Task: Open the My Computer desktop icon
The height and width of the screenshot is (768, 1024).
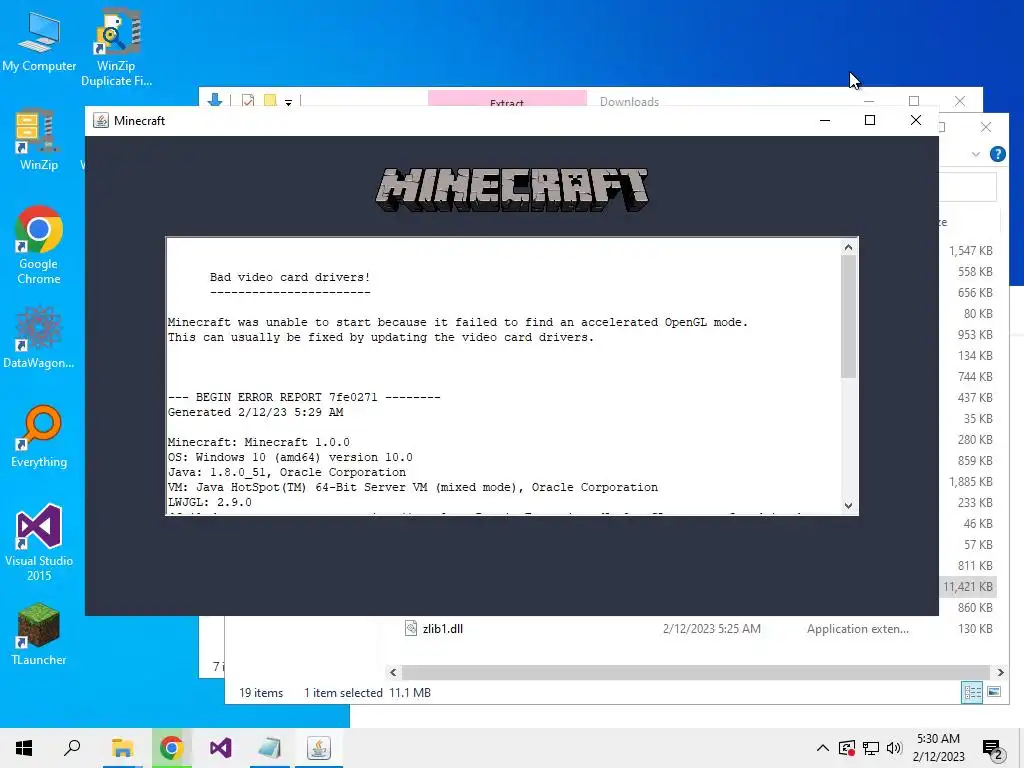Action: coord(39,42)
